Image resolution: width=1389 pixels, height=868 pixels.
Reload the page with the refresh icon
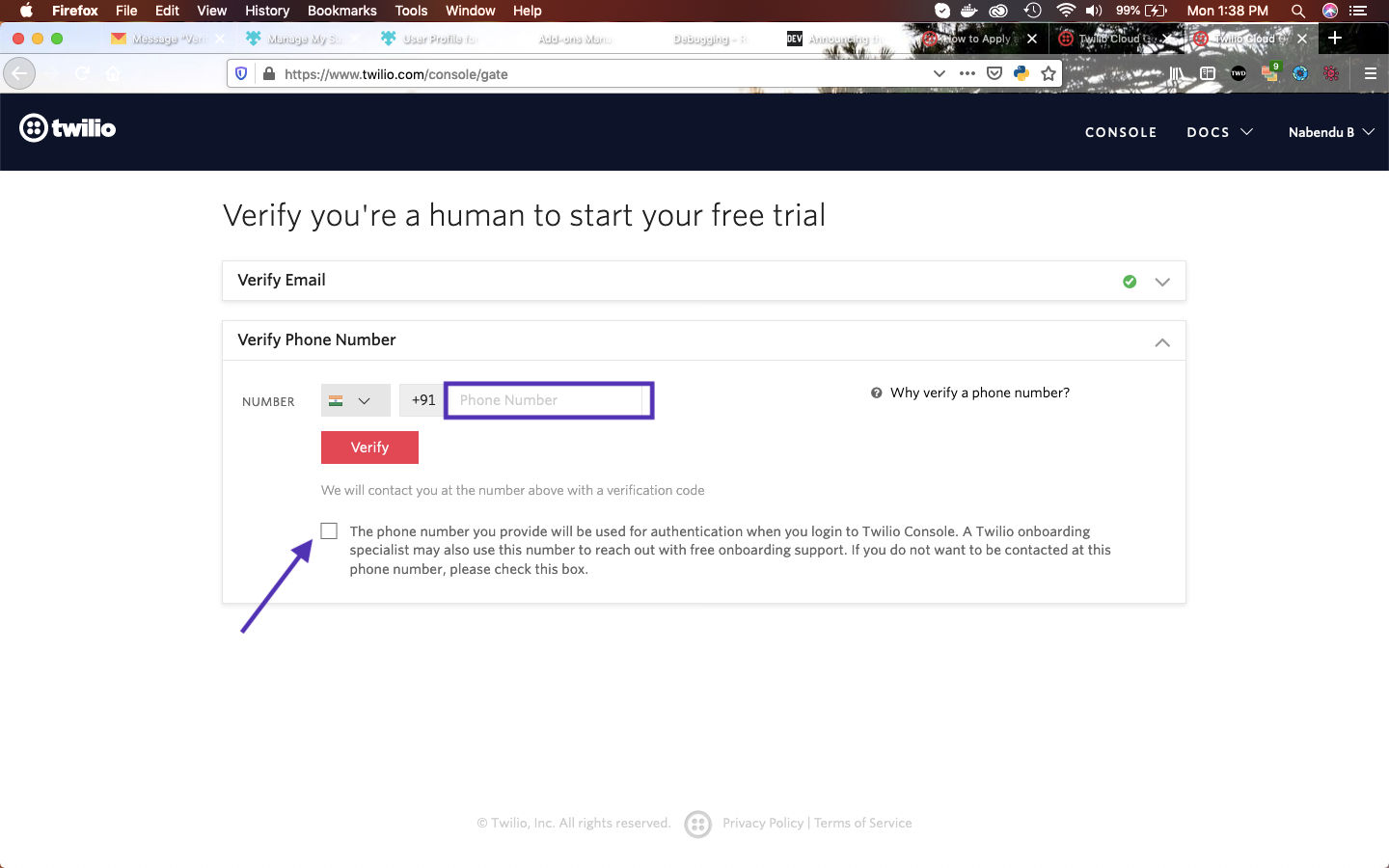click(83, 73)
